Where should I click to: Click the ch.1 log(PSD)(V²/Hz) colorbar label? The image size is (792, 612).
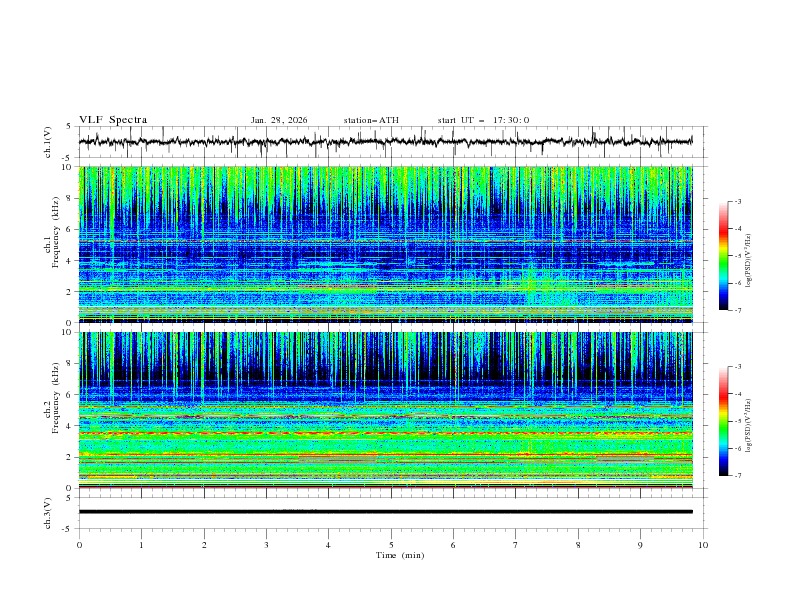pos(748,261)
